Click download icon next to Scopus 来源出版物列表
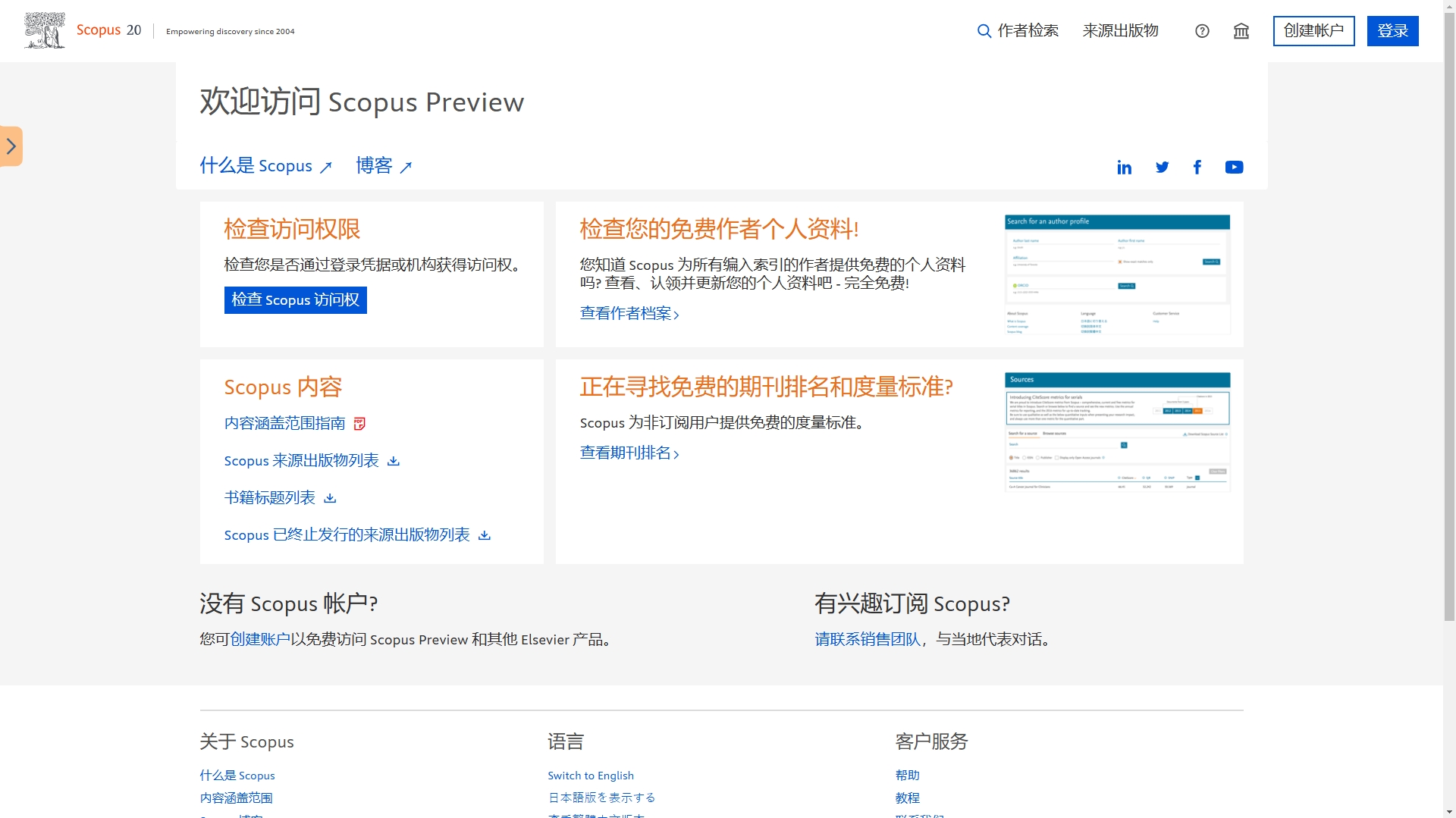Image resolution: width=1456 pixels, height=818 pixels. pos(393,461)
